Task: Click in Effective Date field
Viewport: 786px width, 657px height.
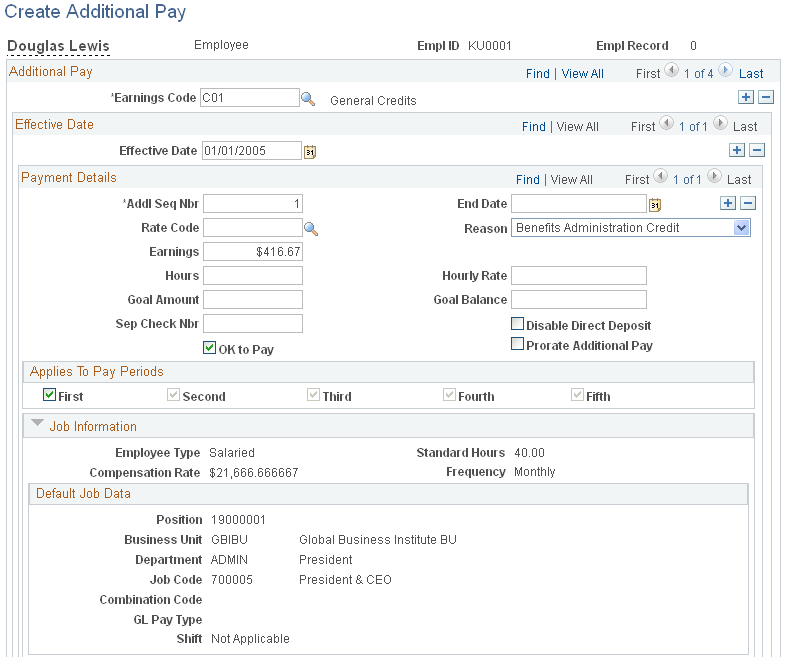Action: pos(252,151)
